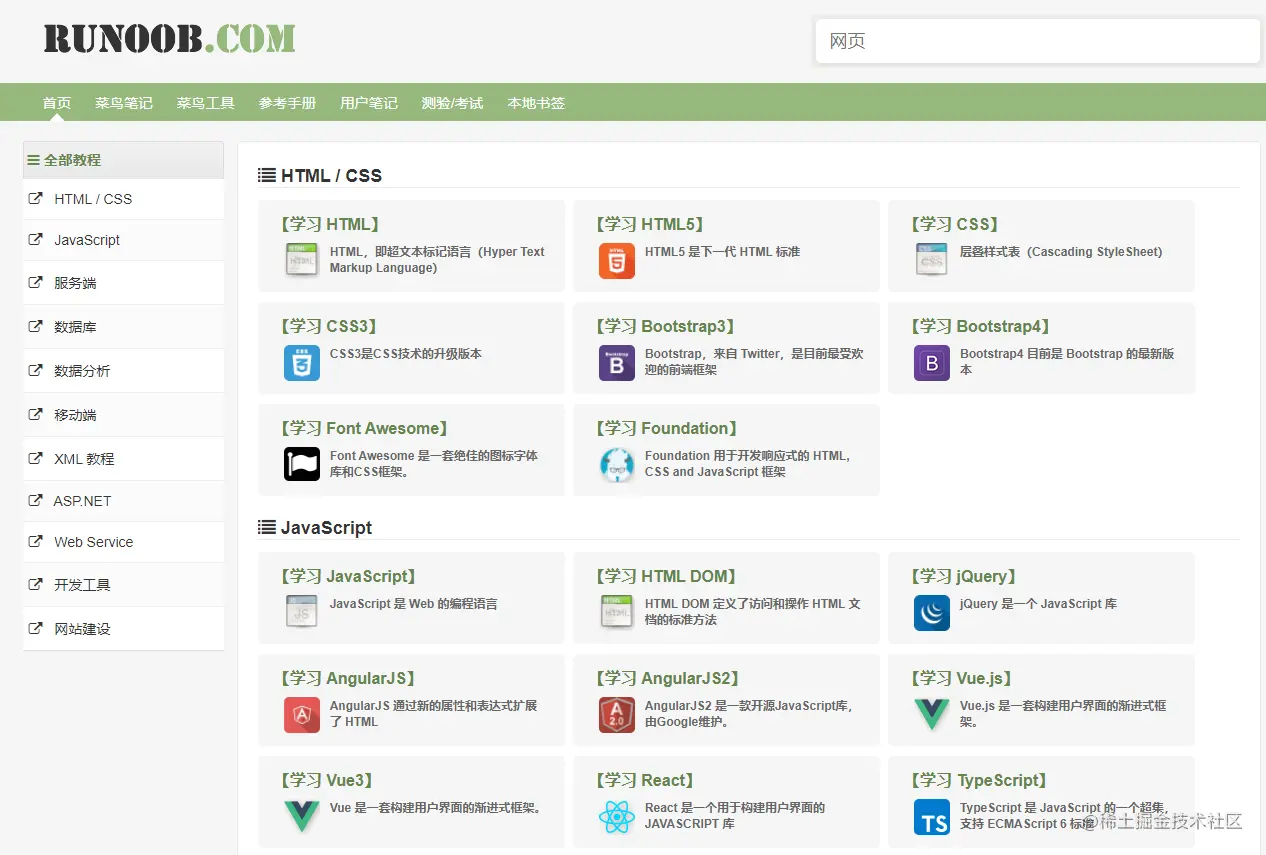The height and width of the screenshot is (855, 1266).
Task: Open the 首页 navigation tab
Action: pyautogui.click(x=57, y=103)
